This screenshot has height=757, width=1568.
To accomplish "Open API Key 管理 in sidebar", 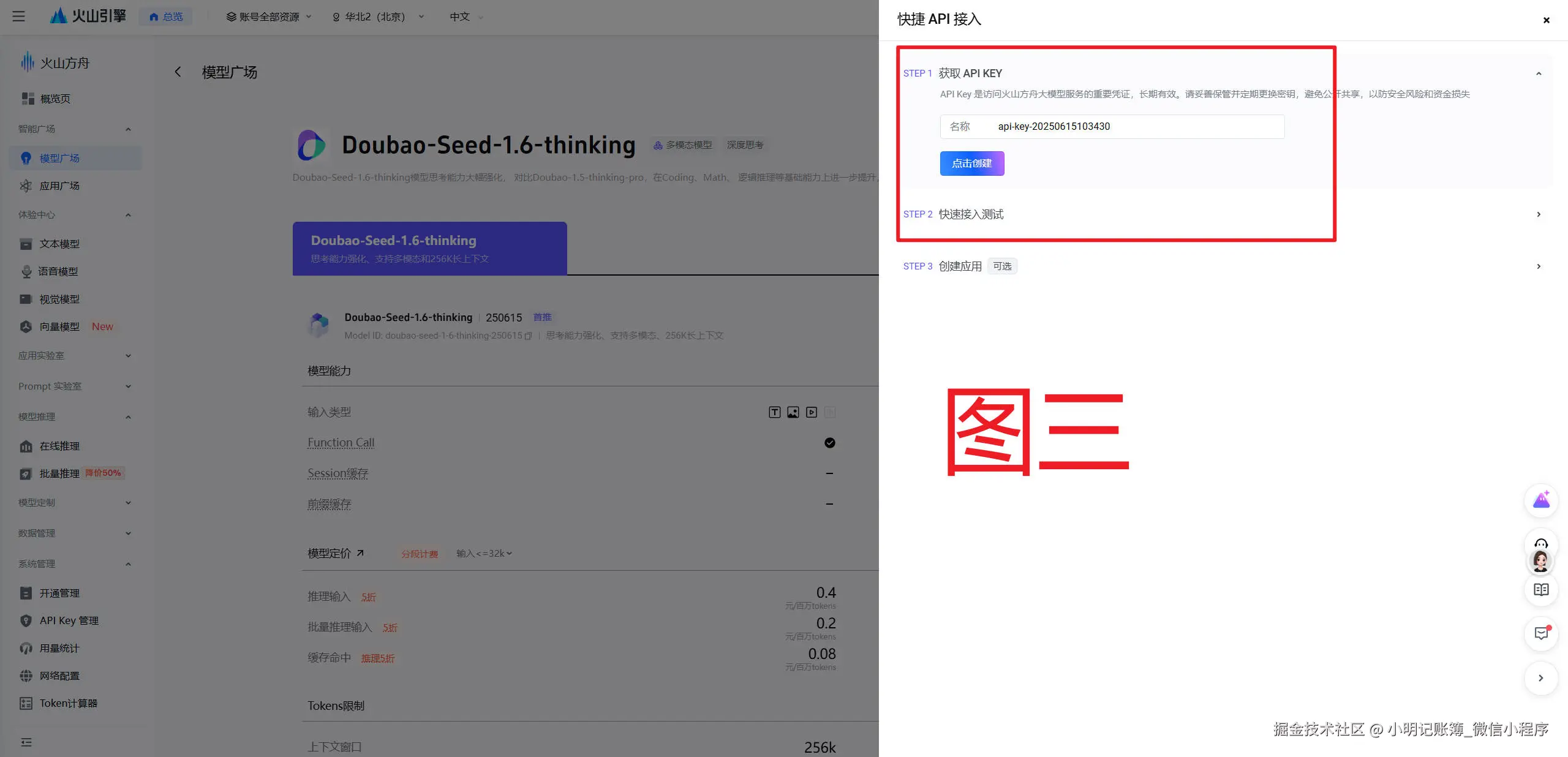I will pyautogui.click(x=69, y=620).
